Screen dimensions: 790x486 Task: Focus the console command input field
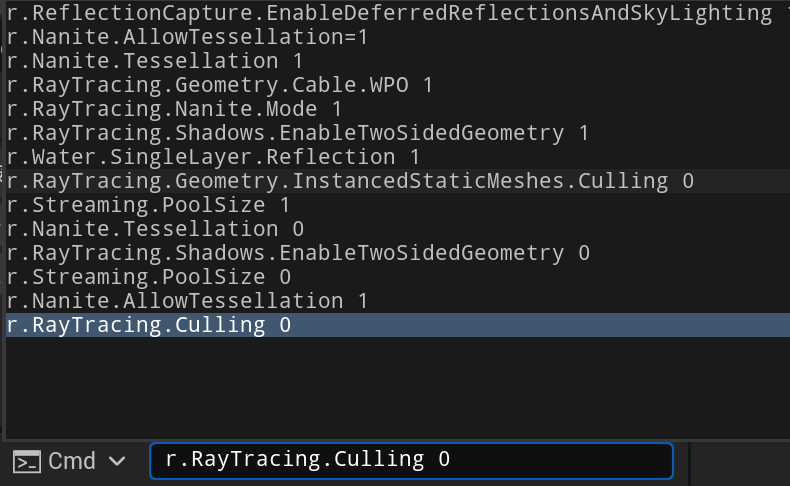411,460
